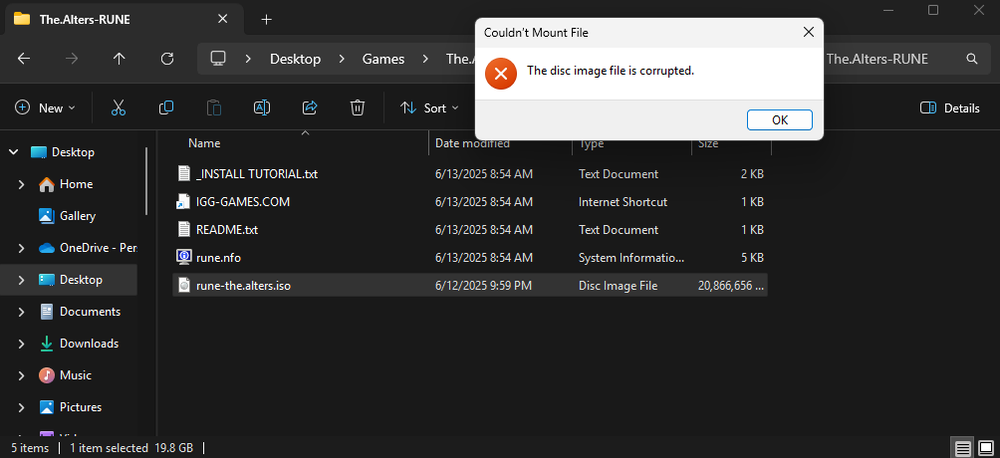Click the rune.nfo system information icon
This screenshot has width=1000, height=458.
(x=184, y=257)
